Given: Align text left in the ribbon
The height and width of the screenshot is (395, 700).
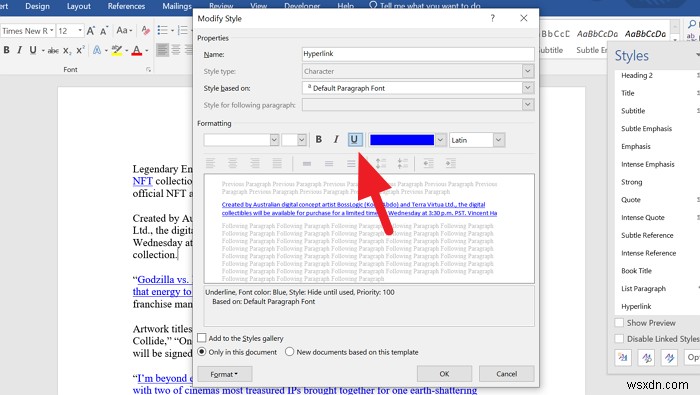Looking at the screenshot, I should [x=162, y=50].
